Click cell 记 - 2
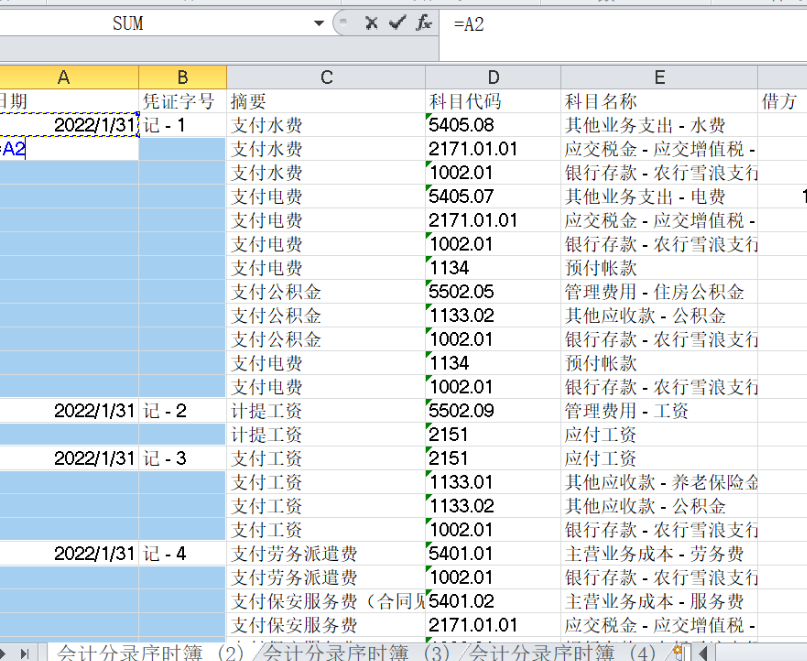The width and height of the screenshot is (807, 661). point(182,411)
